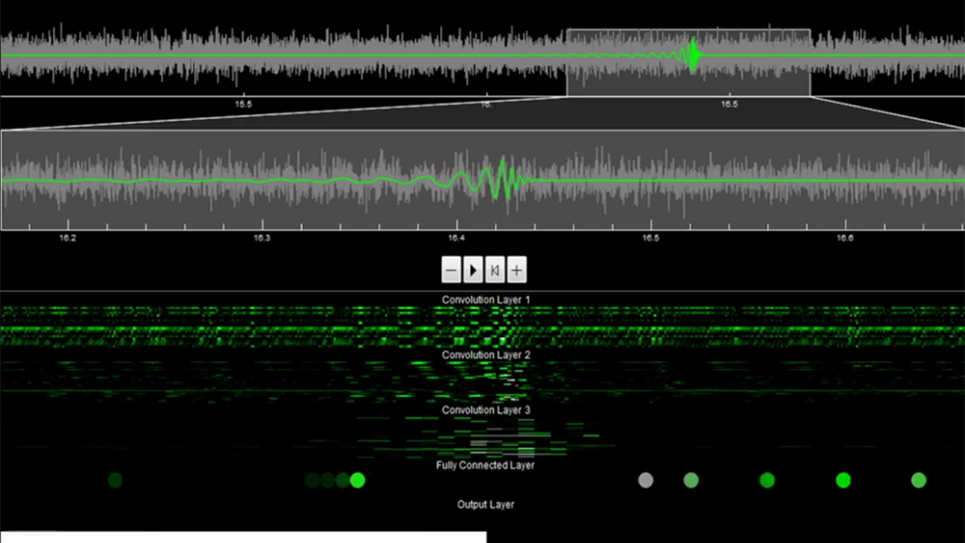This screenshot has width=965, height=543.
Task: Click the skip-to-start button
Action: (495, 270)
